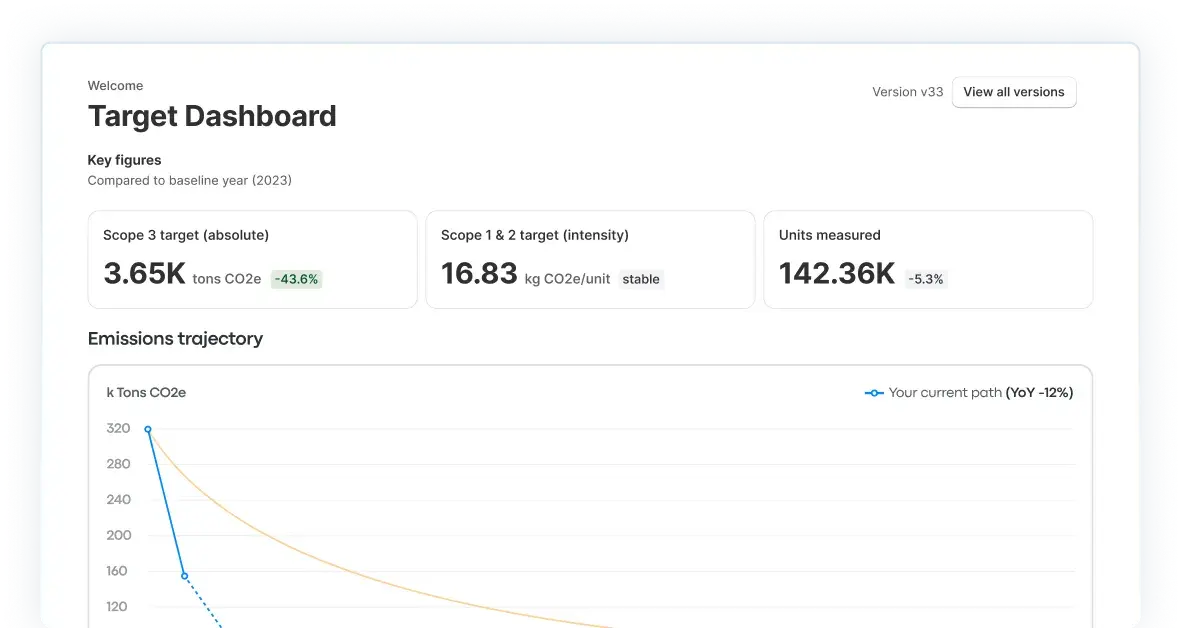1181x628 pixels.
Task: Click the 280 y-axis label
Action: tap(118, 464)
